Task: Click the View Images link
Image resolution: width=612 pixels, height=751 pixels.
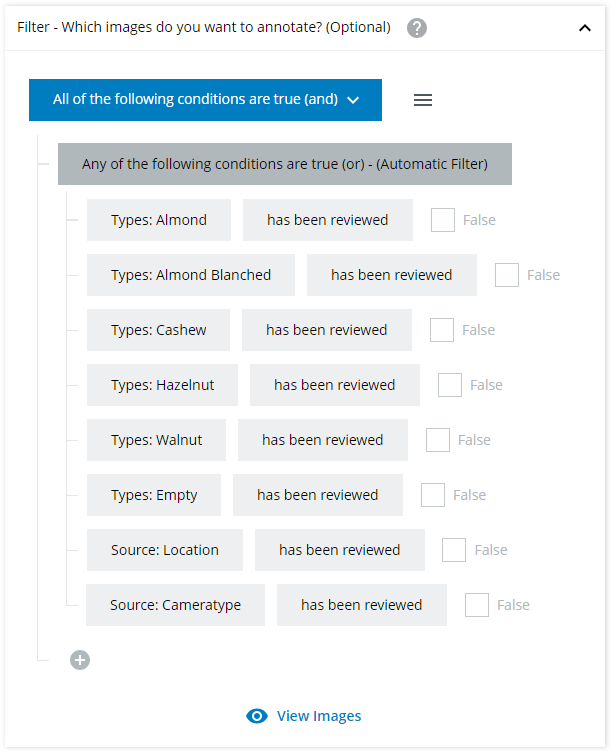Action: tap(318, 716)
